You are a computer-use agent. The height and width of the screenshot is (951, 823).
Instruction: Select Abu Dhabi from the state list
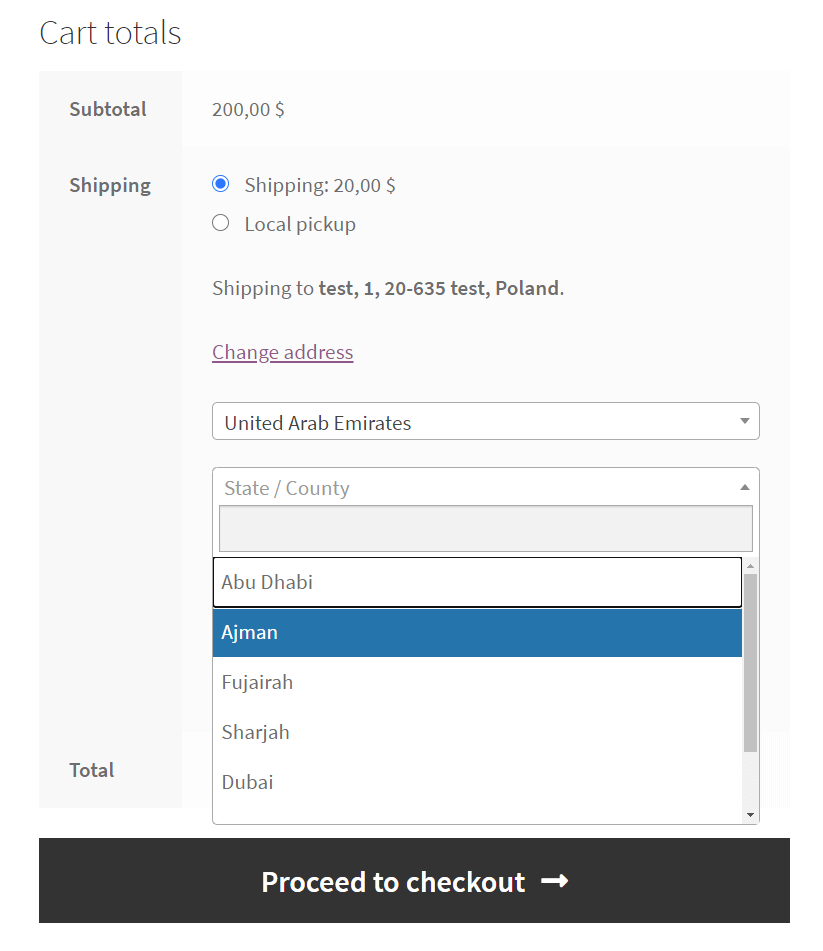477,582
